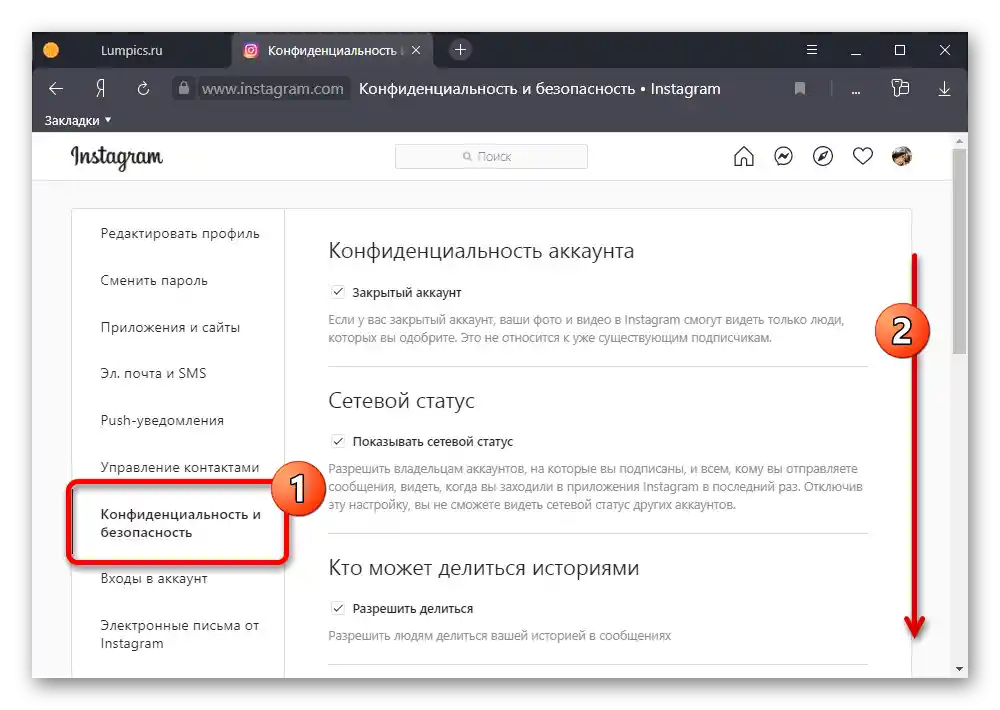Close the Конфиденциальность tab

point(416,50)
